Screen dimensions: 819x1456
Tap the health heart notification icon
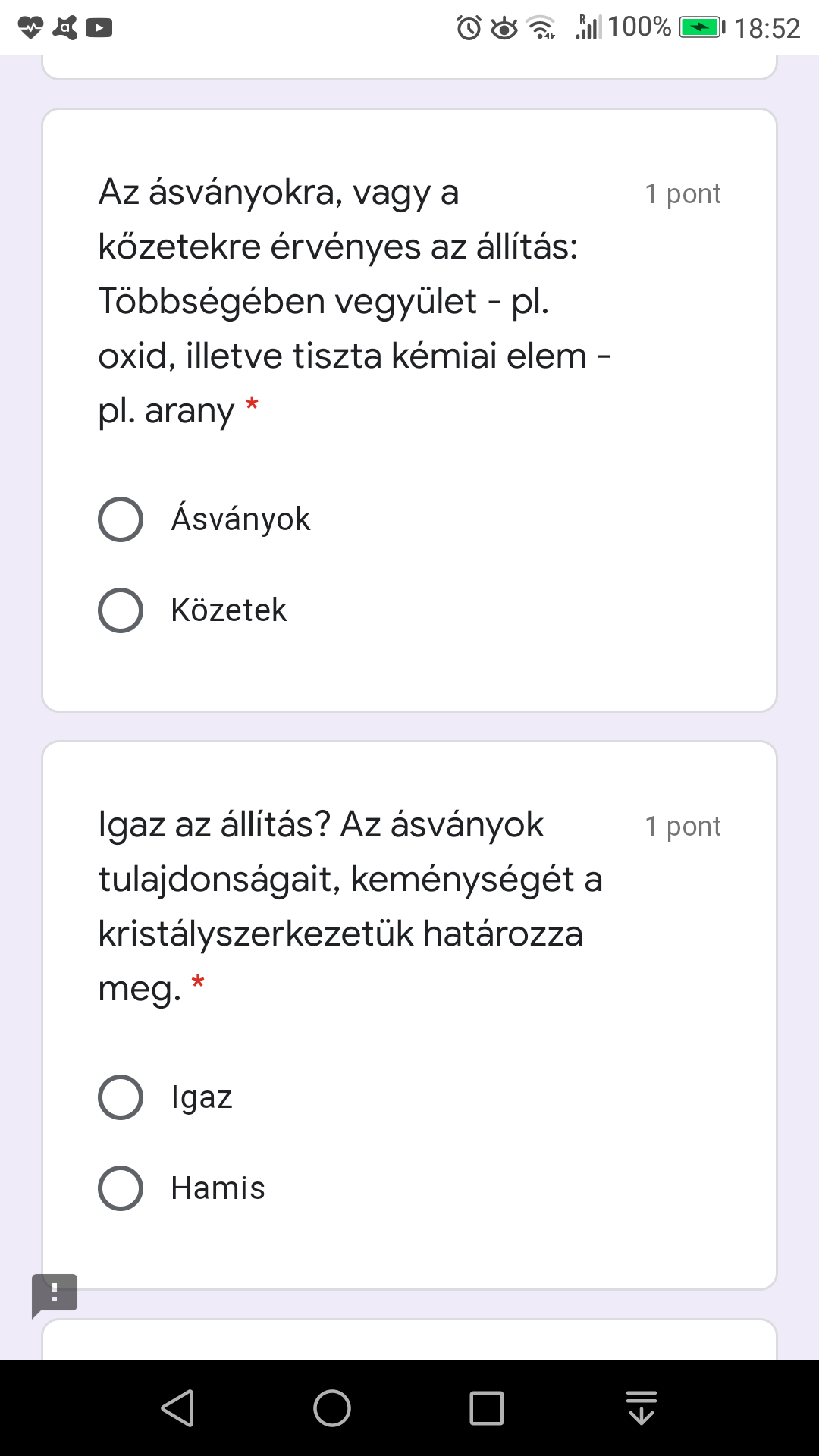(31, 28)
